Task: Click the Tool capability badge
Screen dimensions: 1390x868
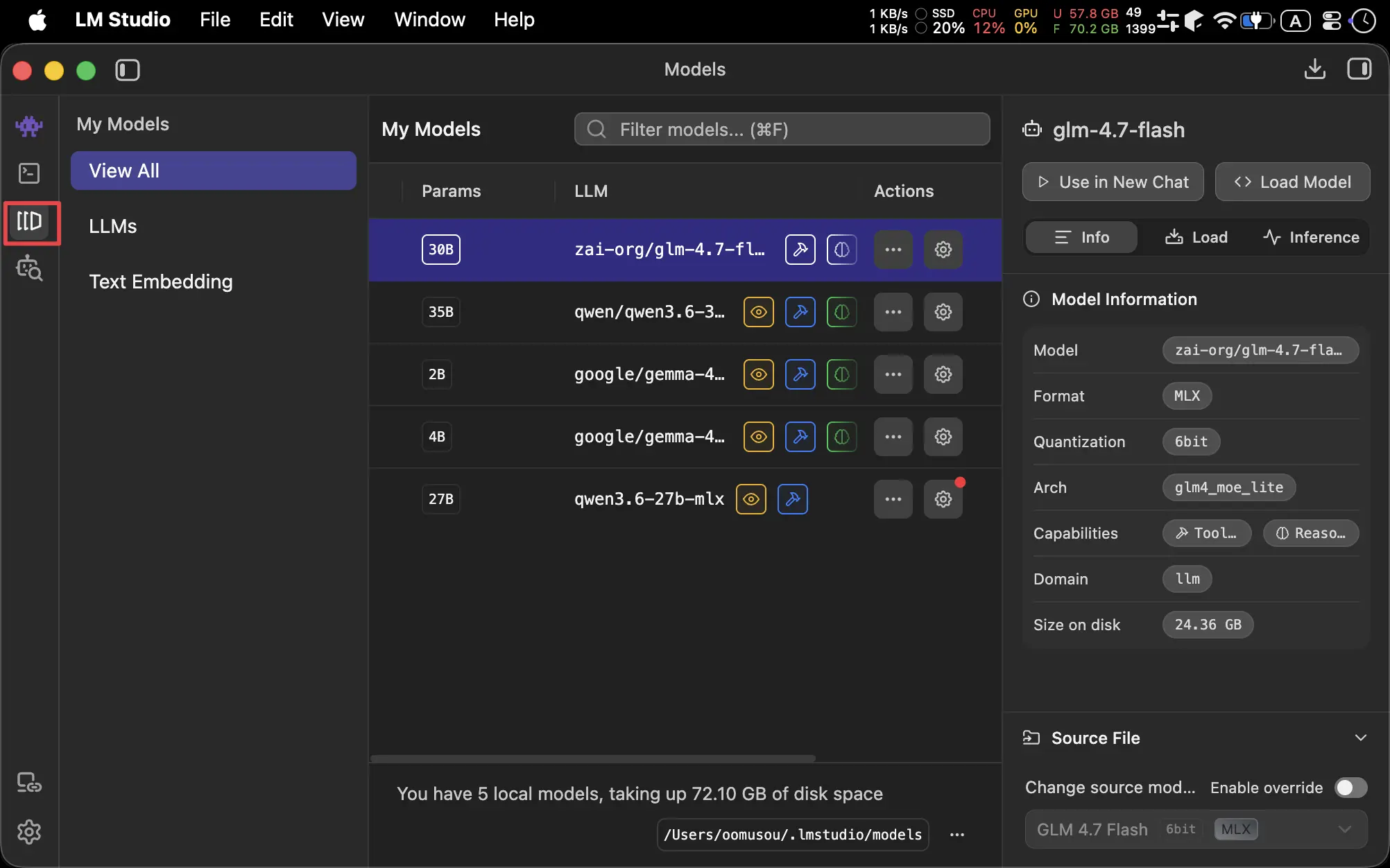Action: (1207, 533)
